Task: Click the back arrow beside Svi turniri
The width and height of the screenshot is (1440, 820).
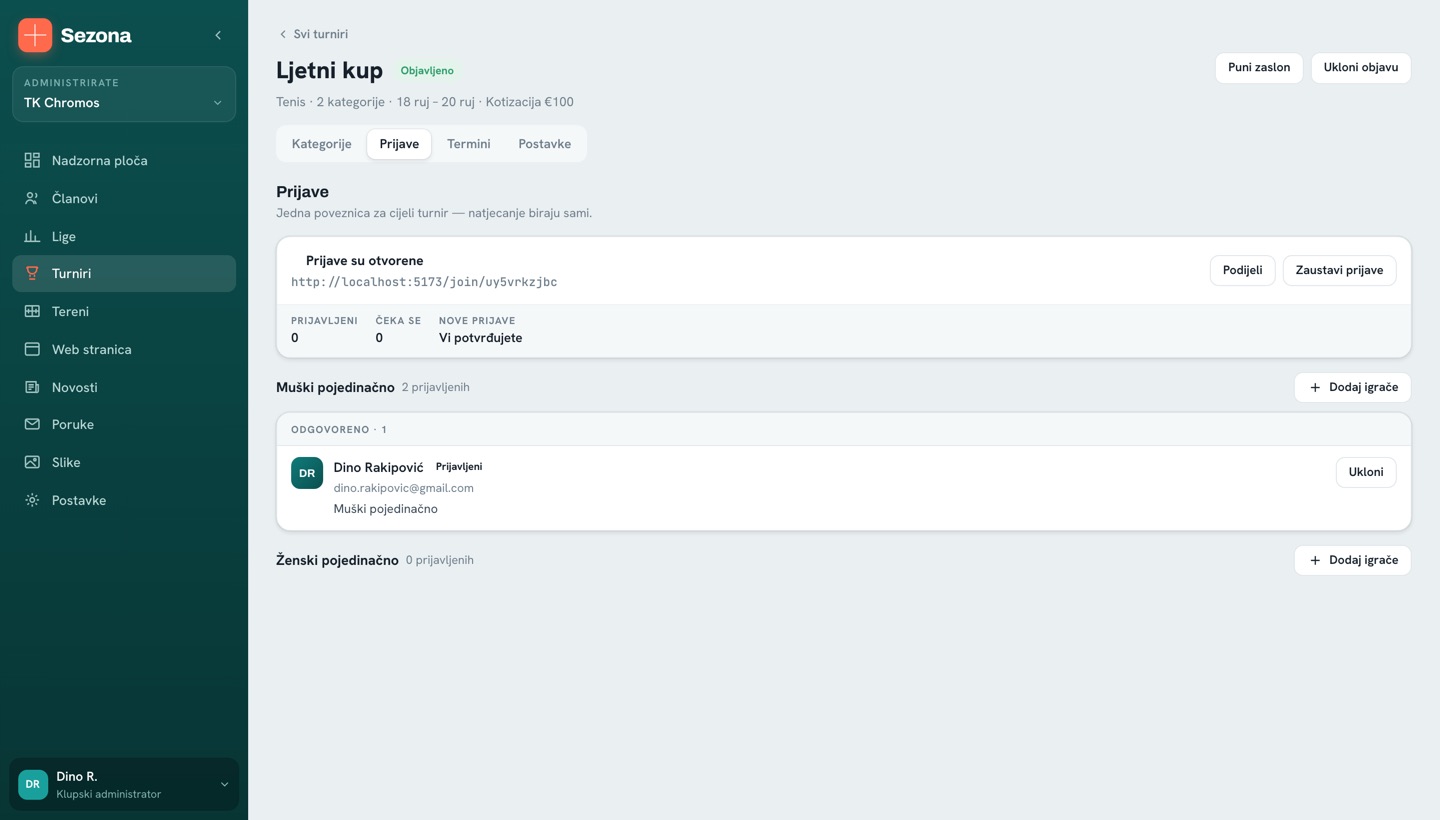Action: 283,34
